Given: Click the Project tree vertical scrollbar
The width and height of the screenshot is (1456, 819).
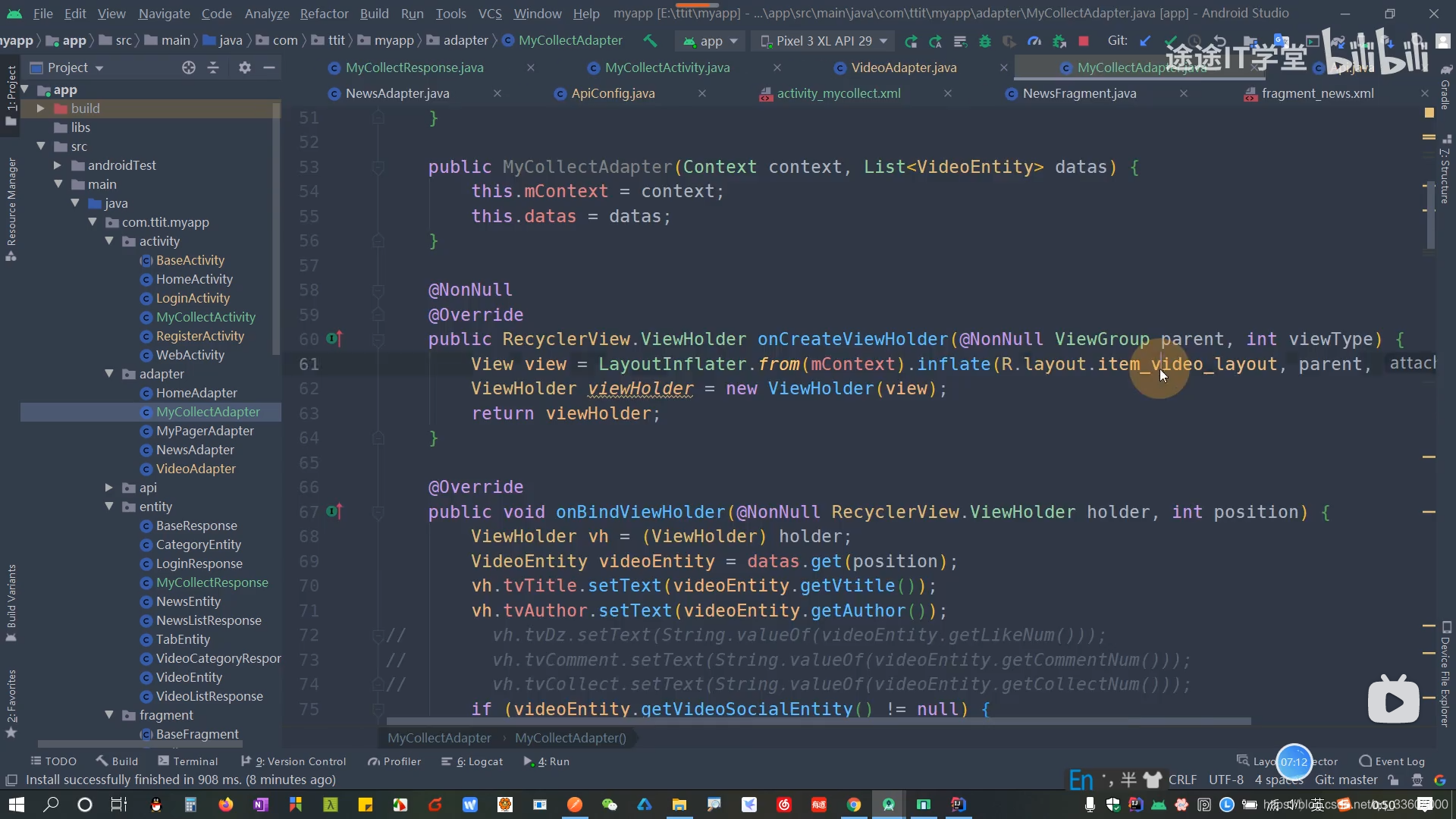Looking at the screenshot, I should point(276,227).
